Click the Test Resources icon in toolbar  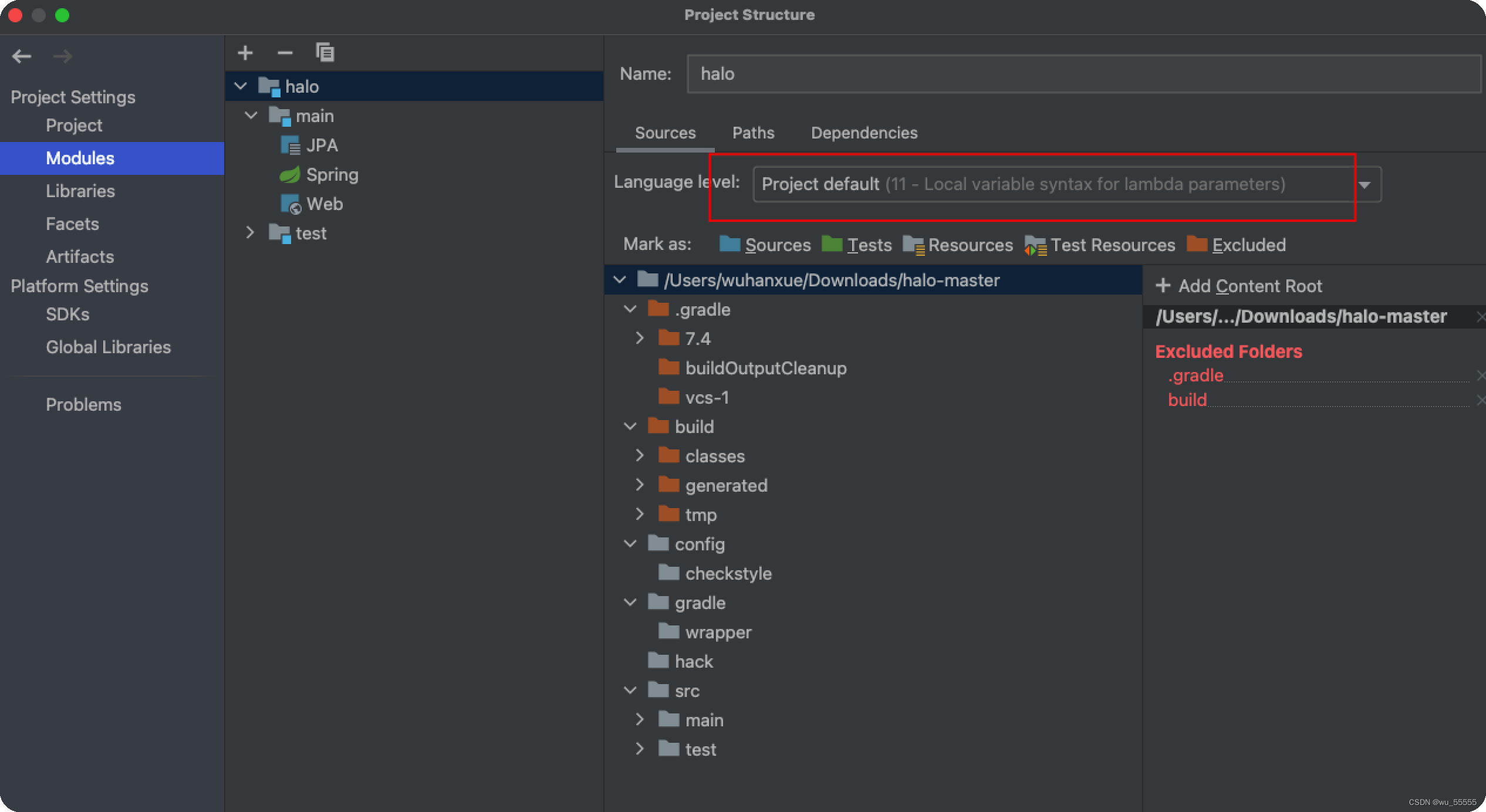click(1035, 245)
